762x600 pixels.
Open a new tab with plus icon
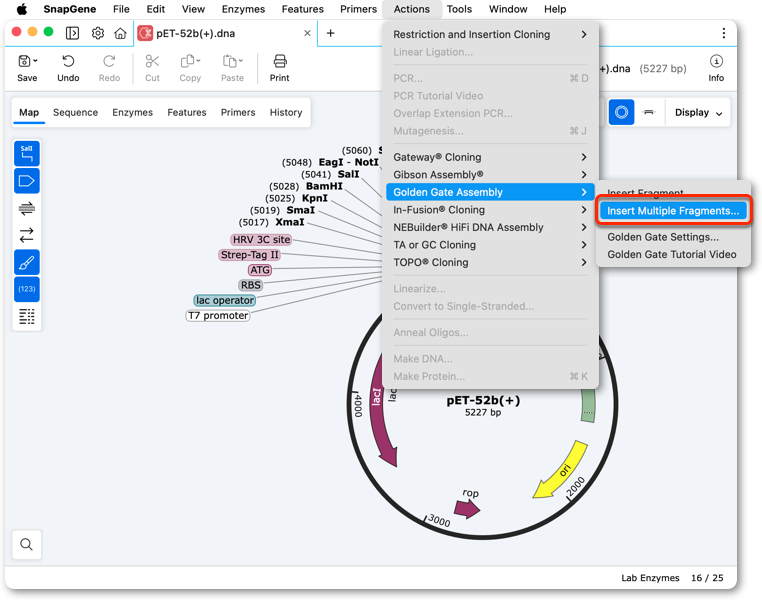coord(330,33)
